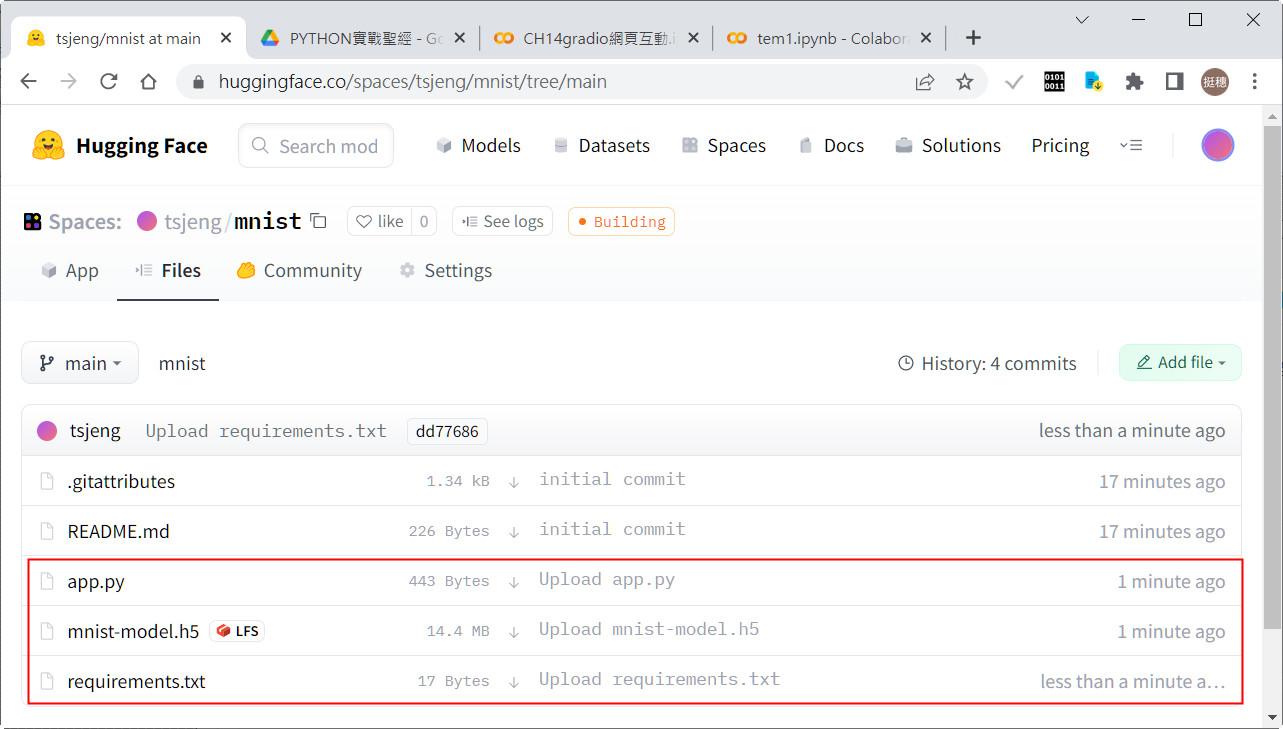This screenshot has width=1283, height=729.
Task: Open Docs in the navigation bar
Action: [x=831, y=146]
